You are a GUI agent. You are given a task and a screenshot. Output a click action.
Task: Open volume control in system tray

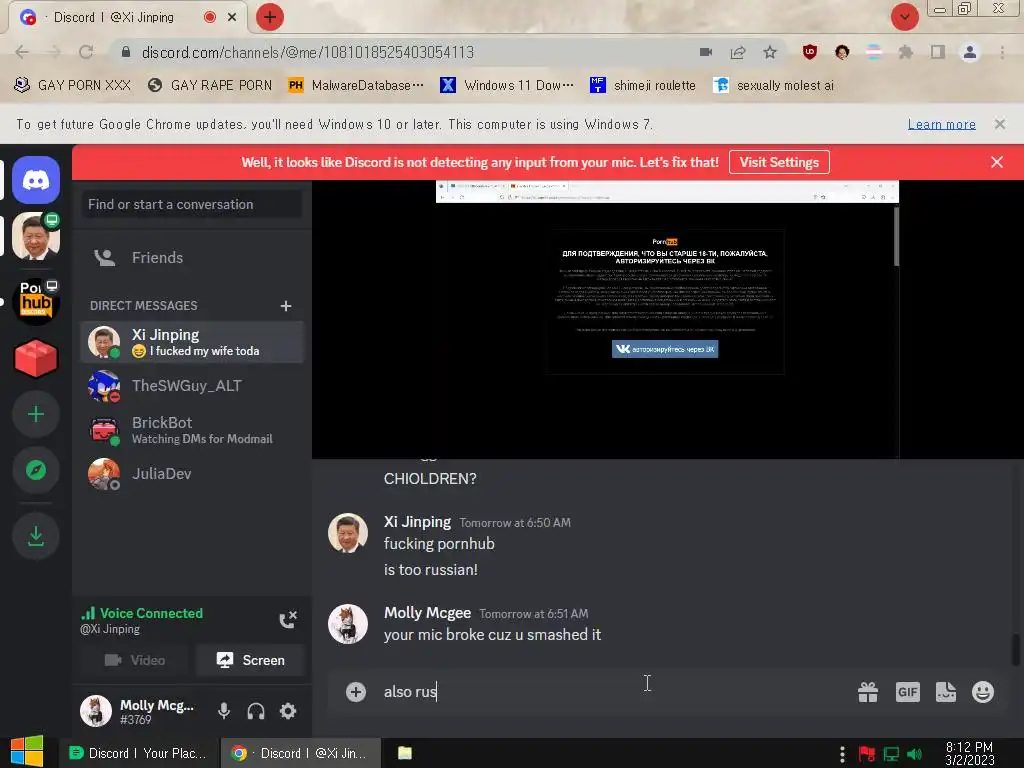tap(914, 754)
